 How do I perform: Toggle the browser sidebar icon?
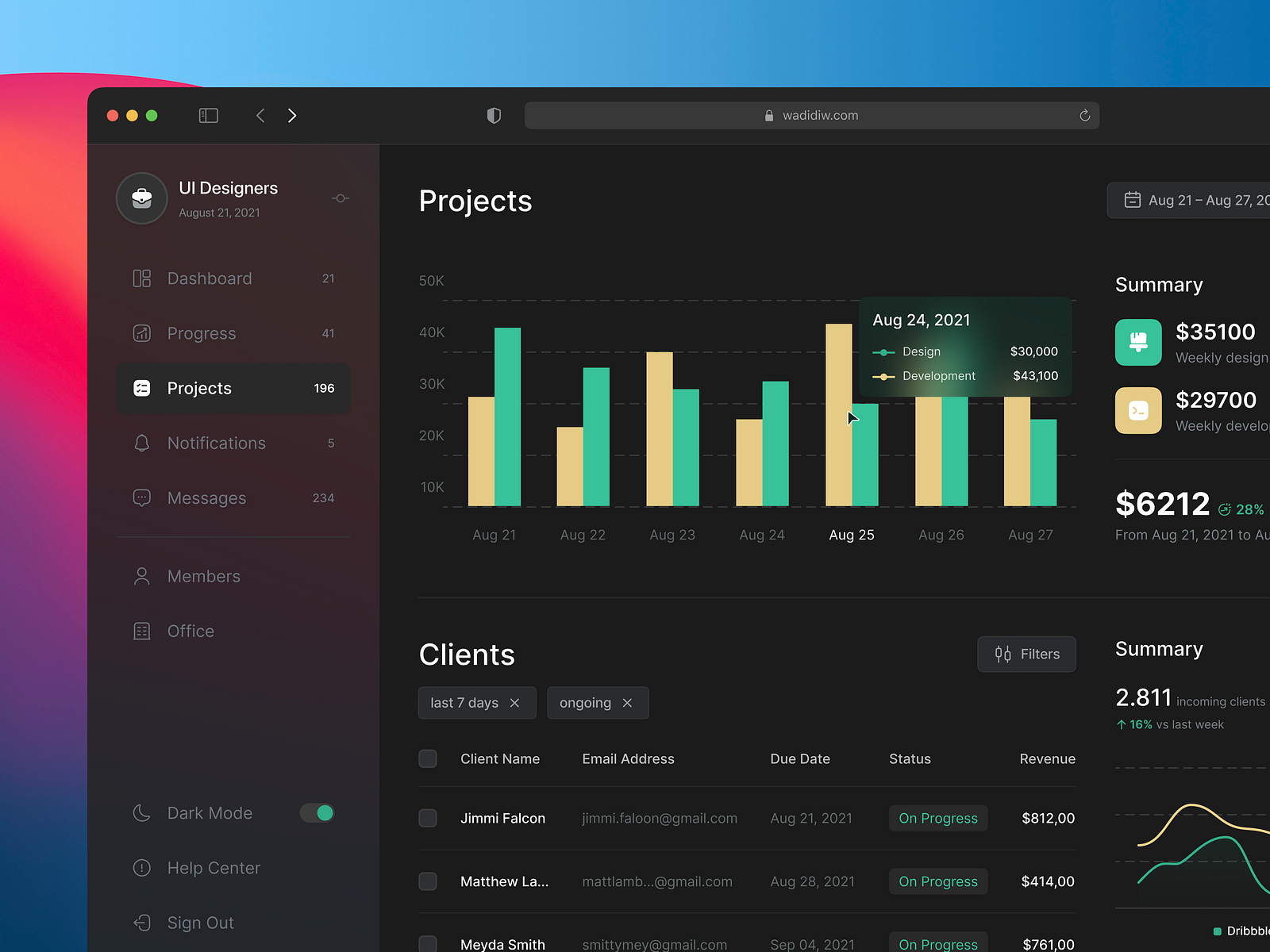(x=208, y=116)
